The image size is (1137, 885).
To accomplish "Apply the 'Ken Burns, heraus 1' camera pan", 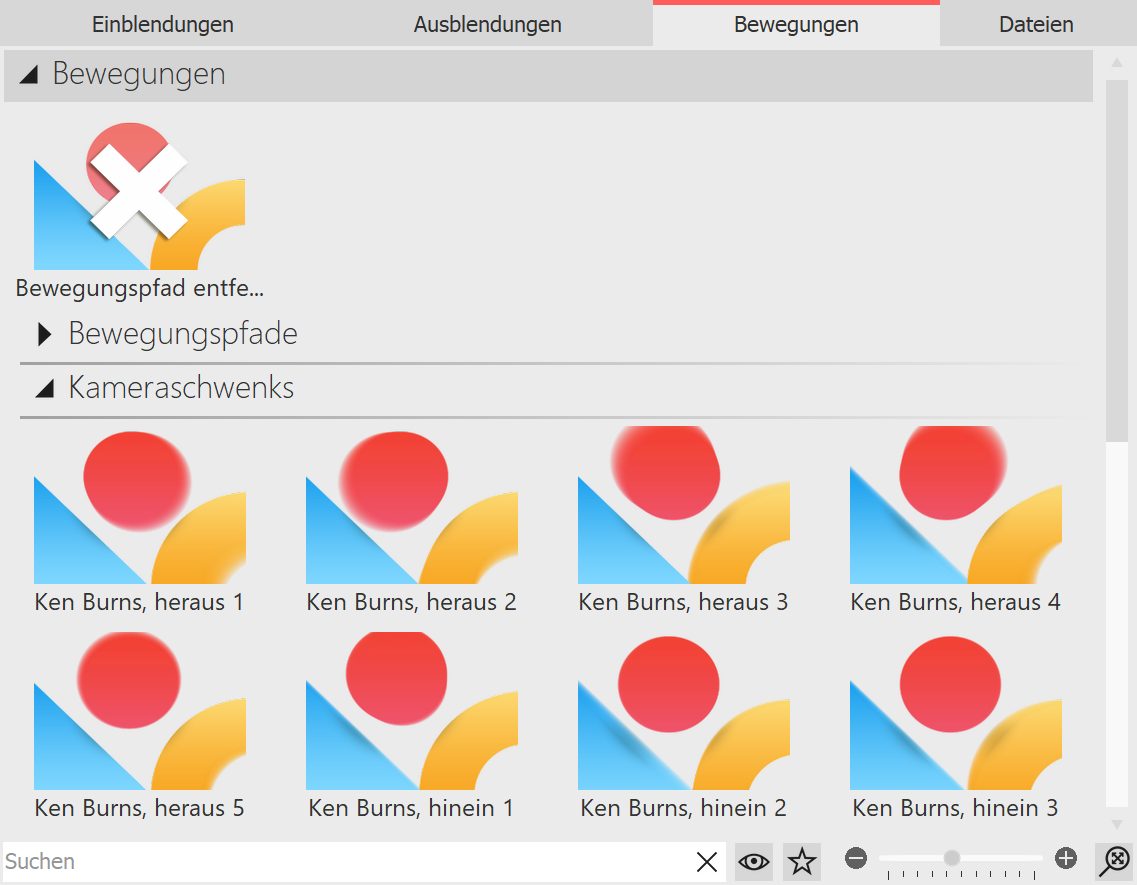I will pos(139,510).
